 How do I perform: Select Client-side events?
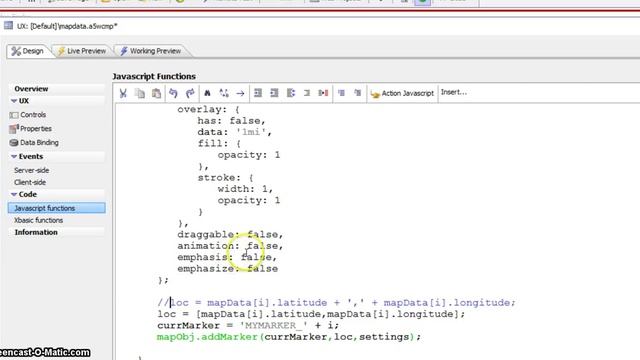point(30,182)
